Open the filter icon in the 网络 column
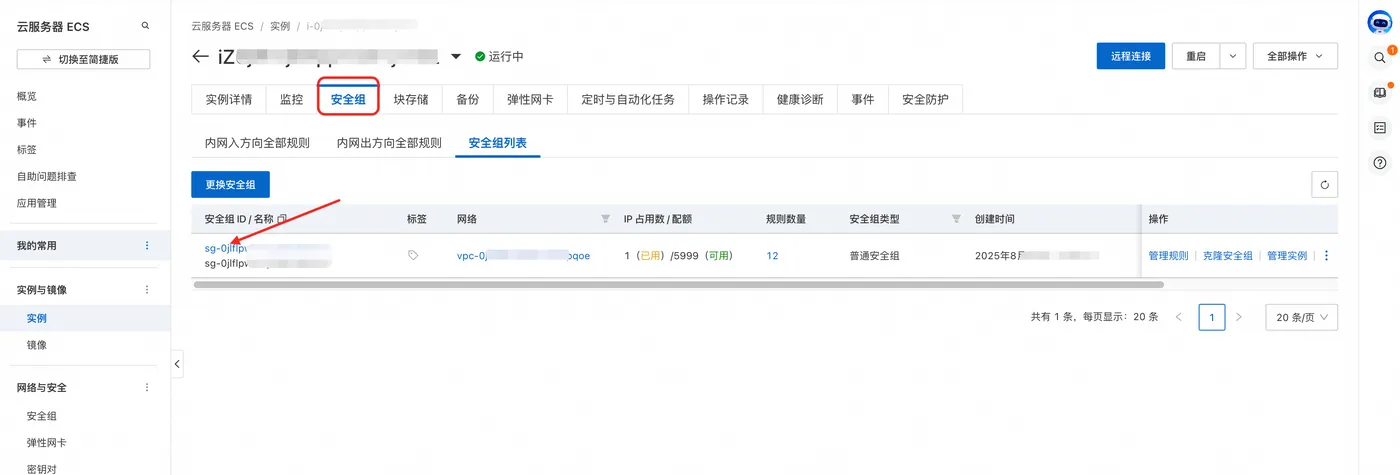1400x475 pixels. tap(605, 219)
